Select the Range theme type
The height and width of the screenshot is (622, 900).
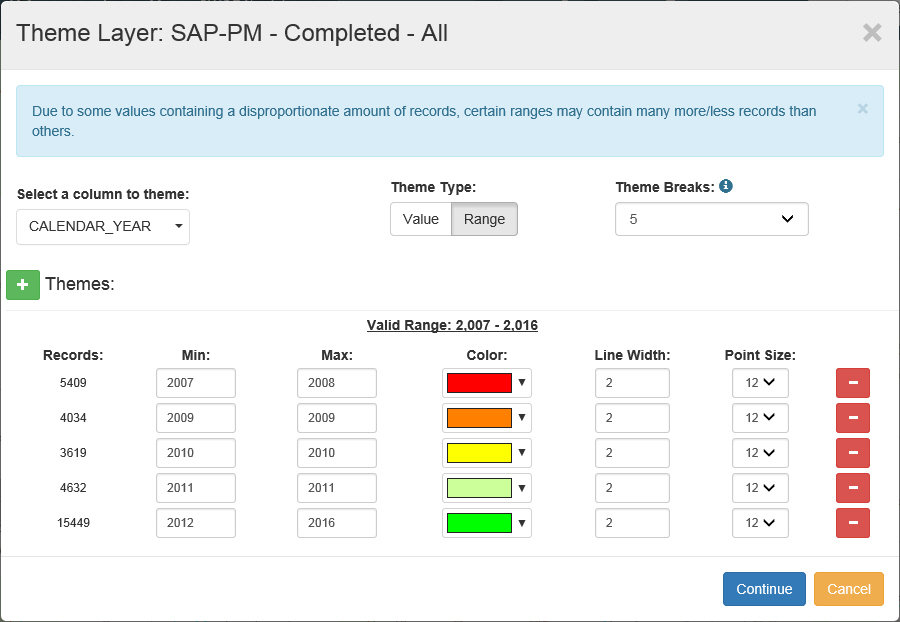[484, 219]
